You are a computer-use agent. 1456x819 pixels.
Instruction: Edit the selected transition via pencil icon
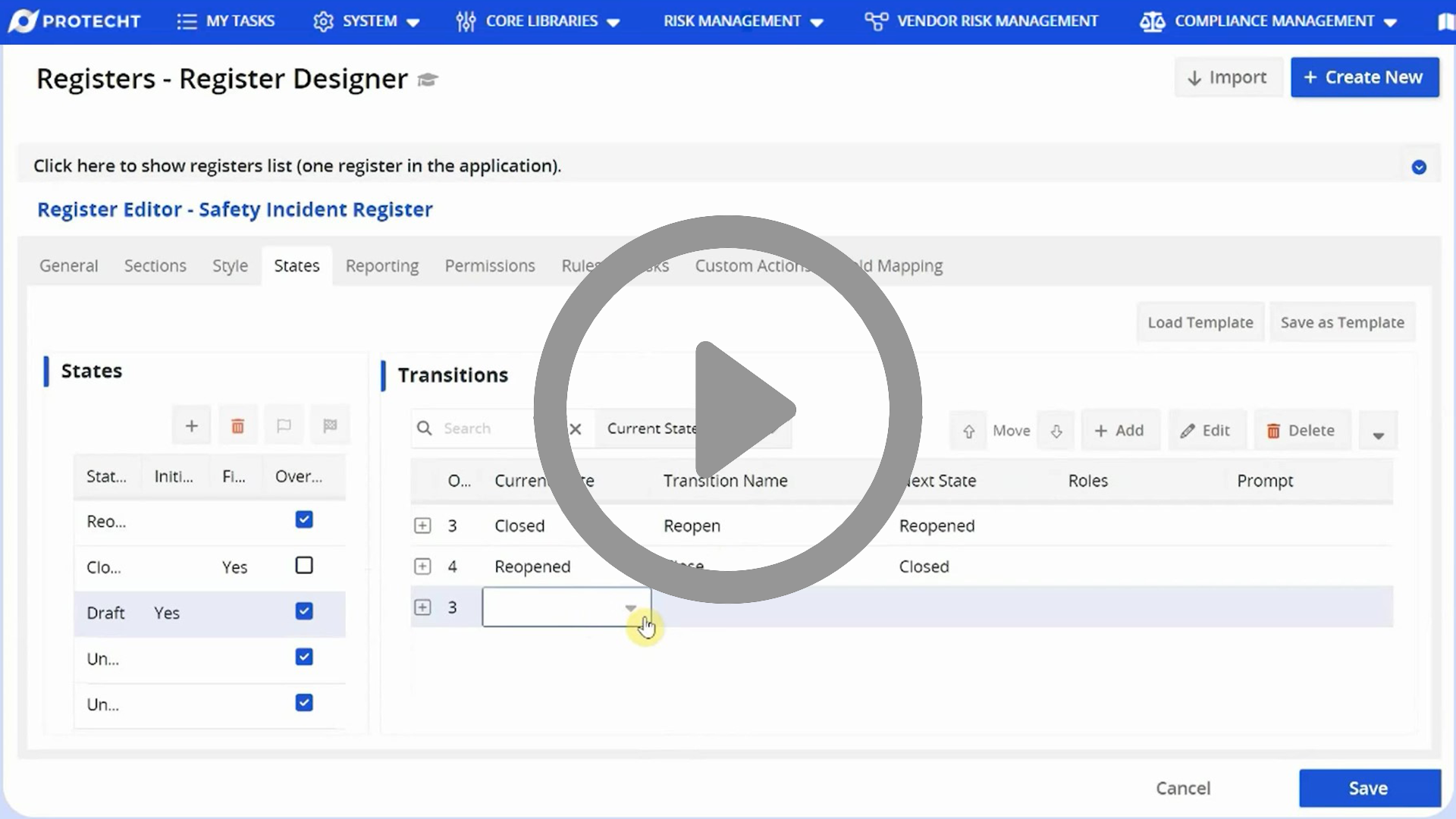click(1207, 430)
